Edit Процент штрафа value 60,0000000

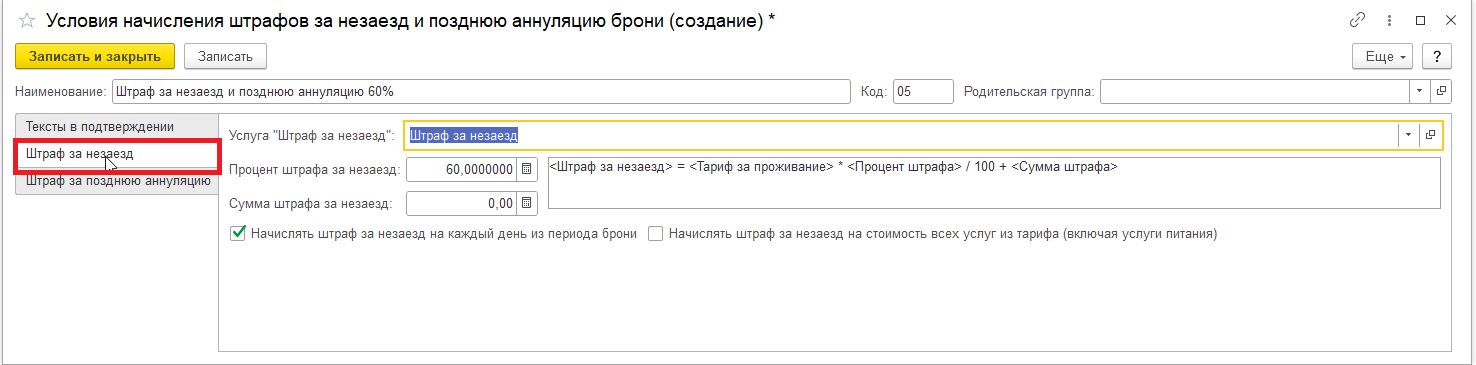pos(462,170)
